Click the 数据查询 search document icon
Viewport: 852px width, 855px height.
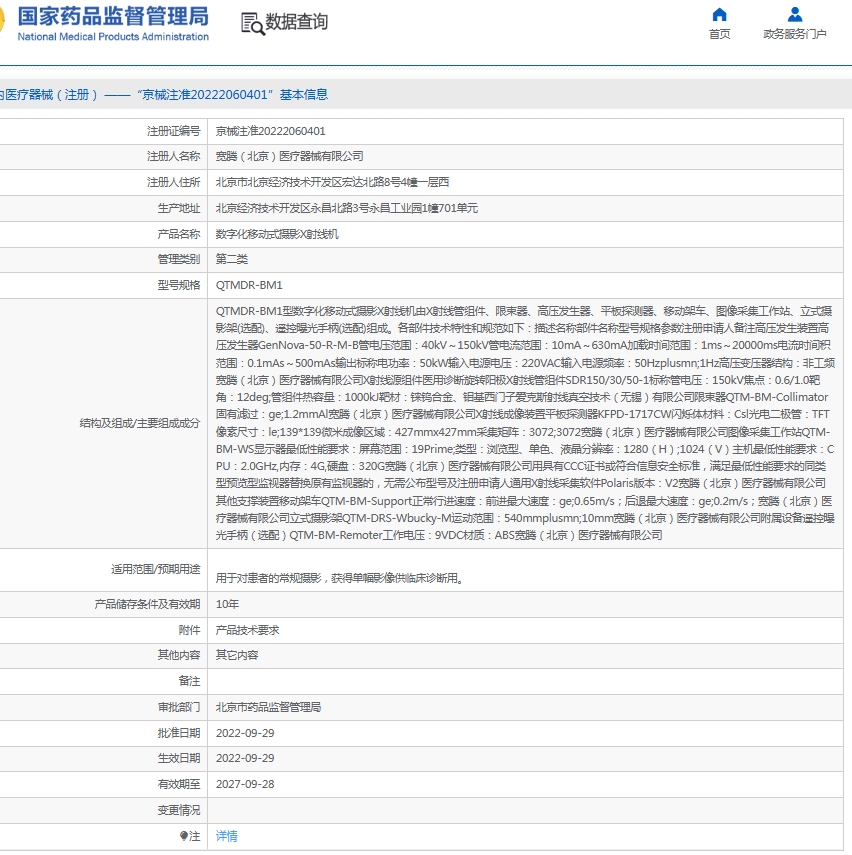point(253,23)
